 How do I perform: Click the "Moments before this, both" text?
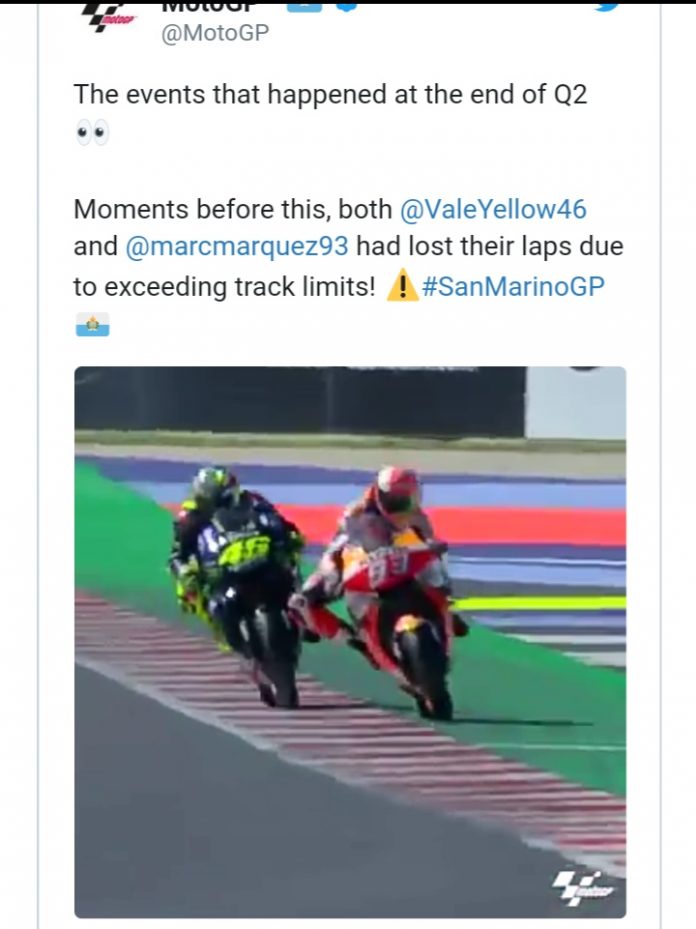pyautogui.click(x=231, y=210)
